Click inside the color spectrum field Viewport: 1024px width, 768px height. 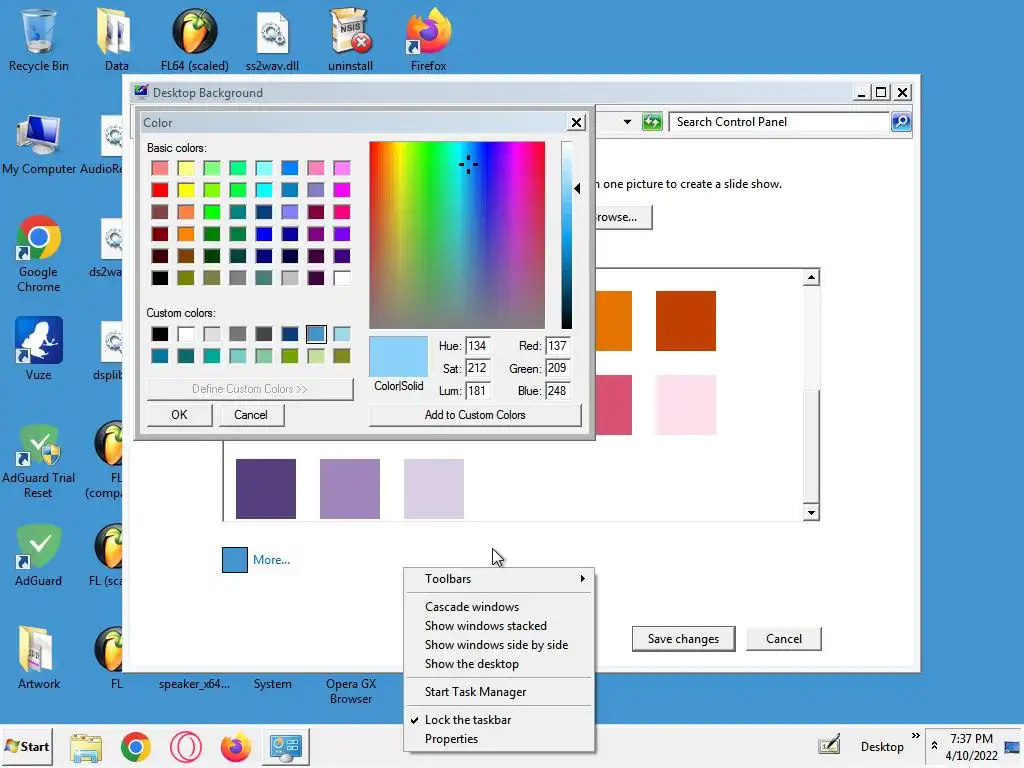(x=456, y=234)
